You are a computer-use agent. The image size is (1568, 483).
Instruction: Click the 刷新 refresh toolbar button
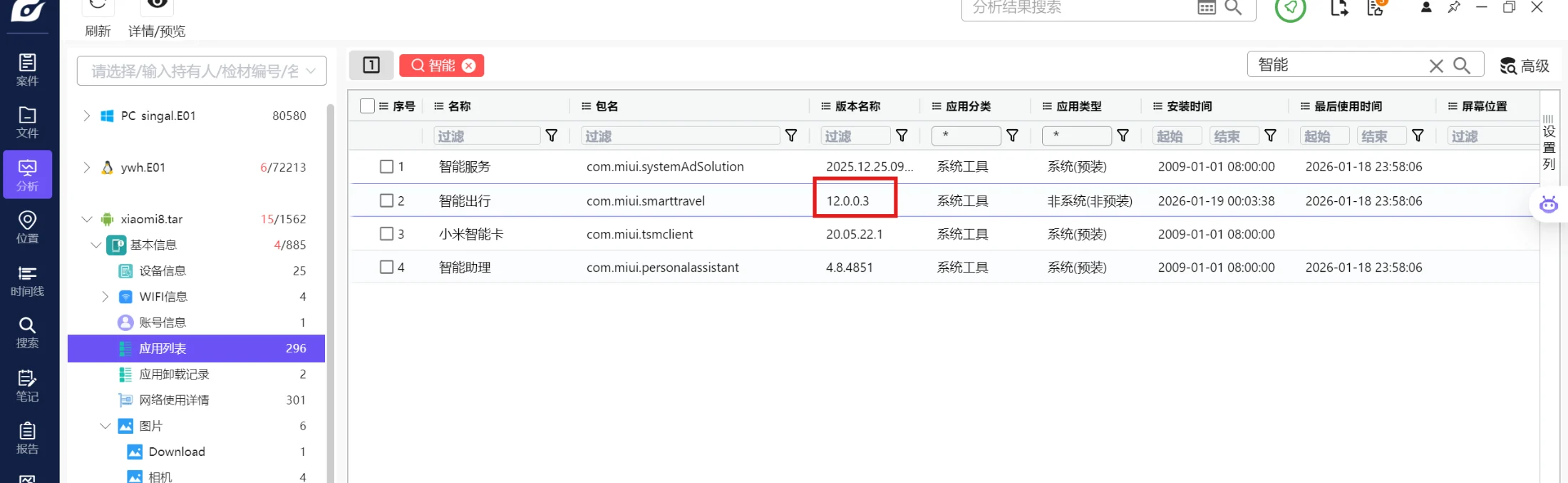tap(98, 19)
